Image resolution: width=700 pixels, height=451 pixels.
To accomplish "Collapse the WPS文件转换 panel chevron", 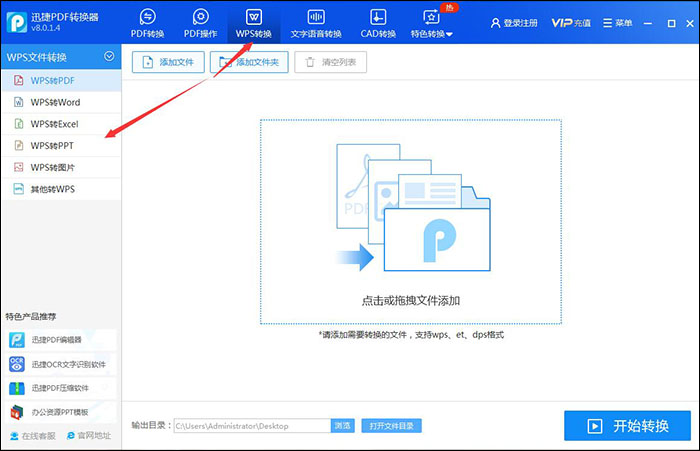I will (x=109, y=56).
